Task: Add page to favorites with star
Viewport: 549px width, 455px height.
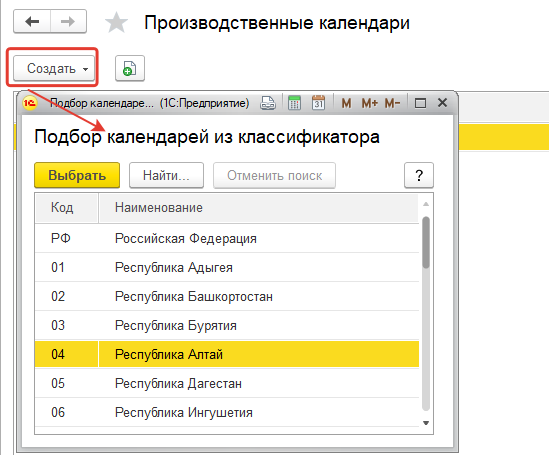Action: pos(116,22)
